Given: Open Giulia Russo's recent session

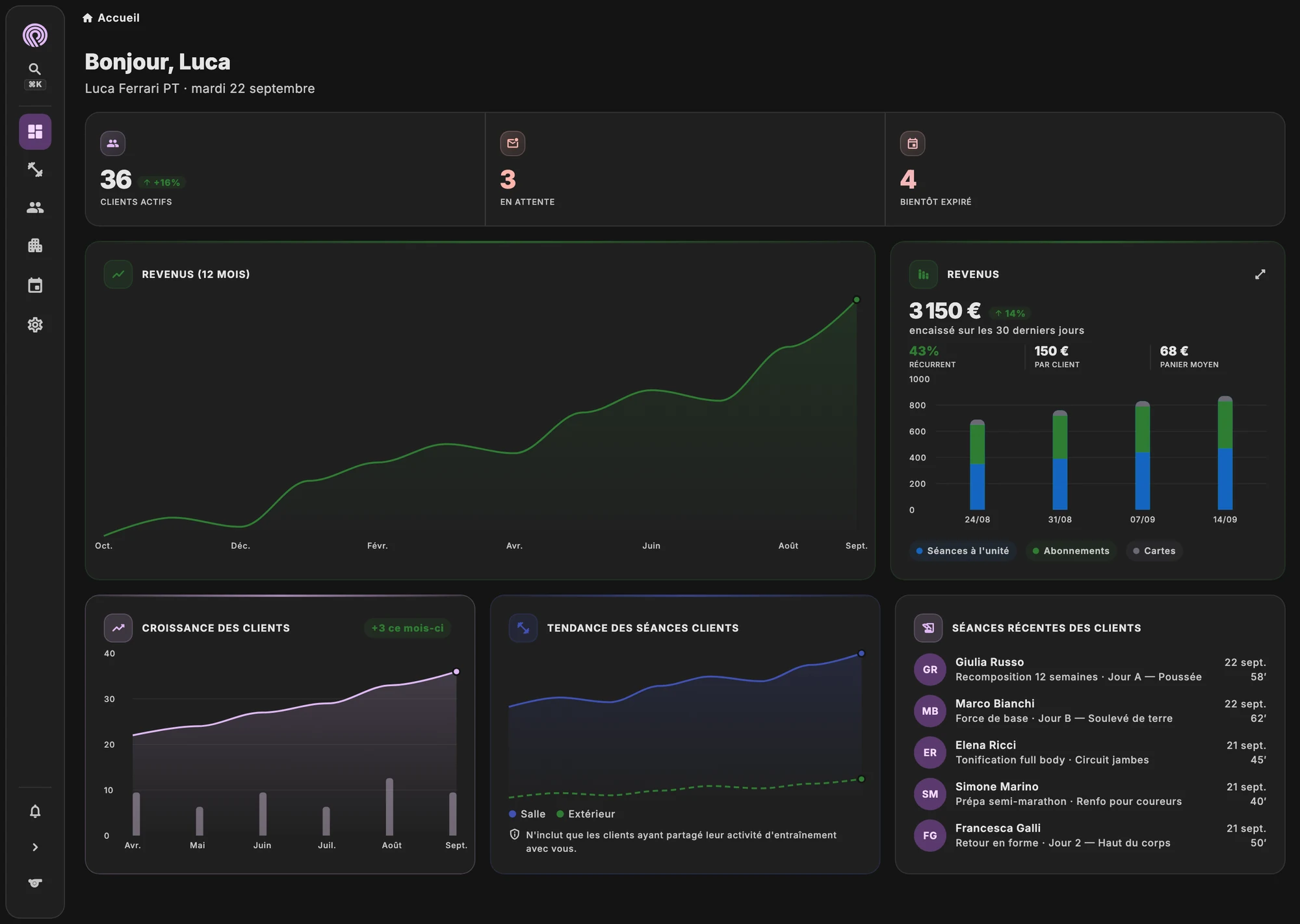Looking at the screenshot, I should point(1090,669).
